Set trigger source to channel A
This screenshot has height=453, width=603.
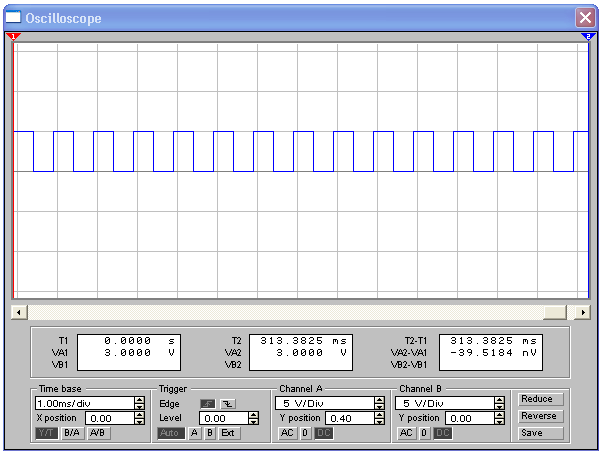(x=194, y=433)
